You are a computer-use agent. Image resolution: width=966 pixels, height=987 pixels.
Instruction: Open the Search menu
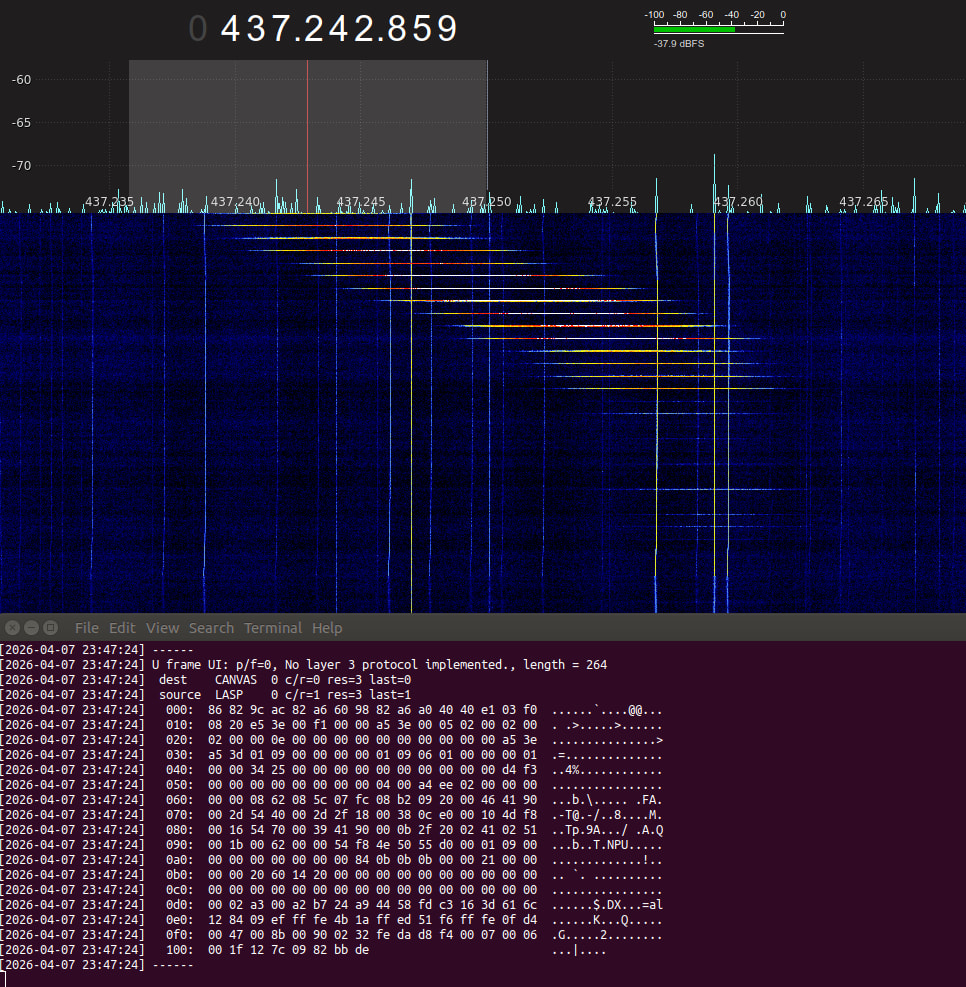[x=211, y=628]
